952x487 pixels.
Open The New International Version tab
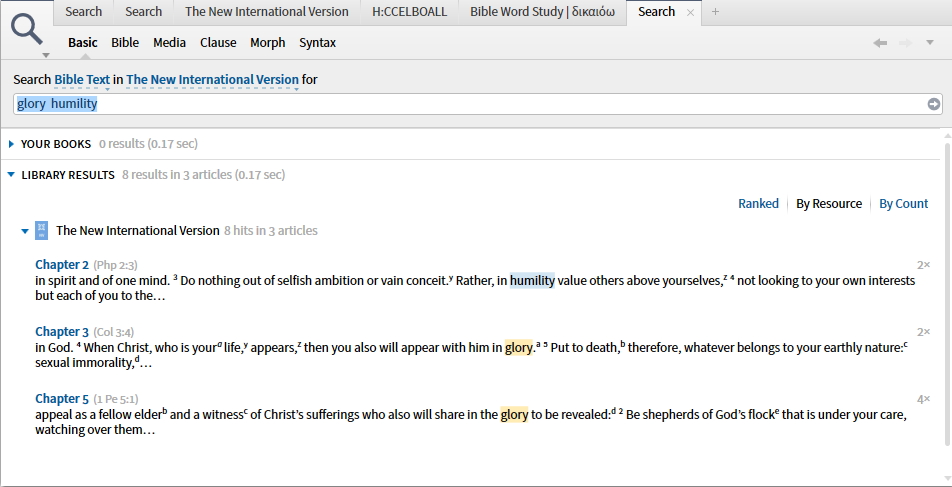click(267, 12)
